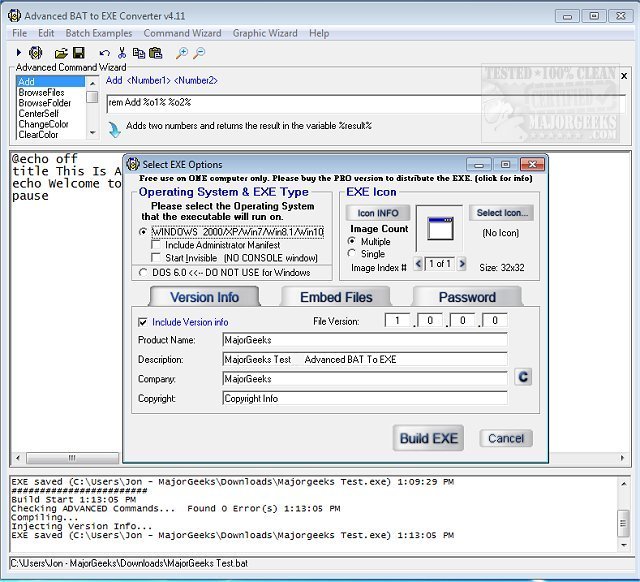The image size is (640, 582).
Task: Click the icon preview thumbnail
Action: point(440,229)
